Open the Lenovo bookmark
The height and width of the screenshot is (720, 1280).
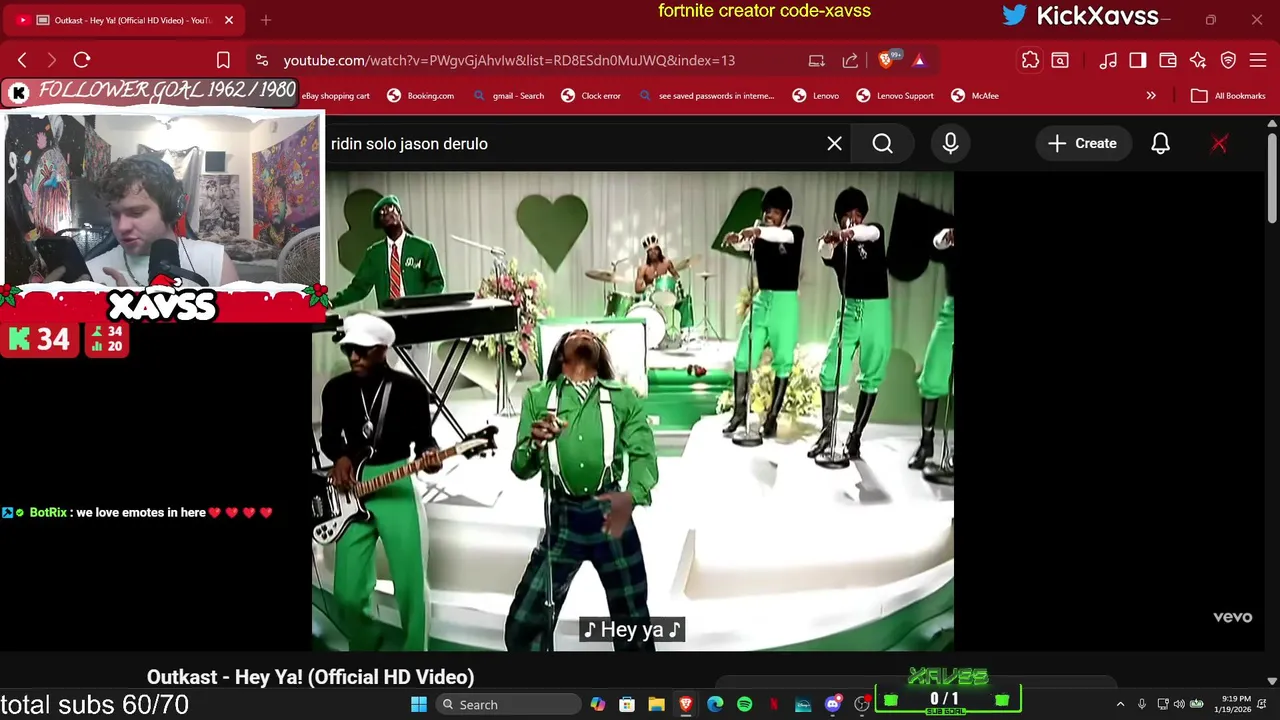[x=816, y=95]
